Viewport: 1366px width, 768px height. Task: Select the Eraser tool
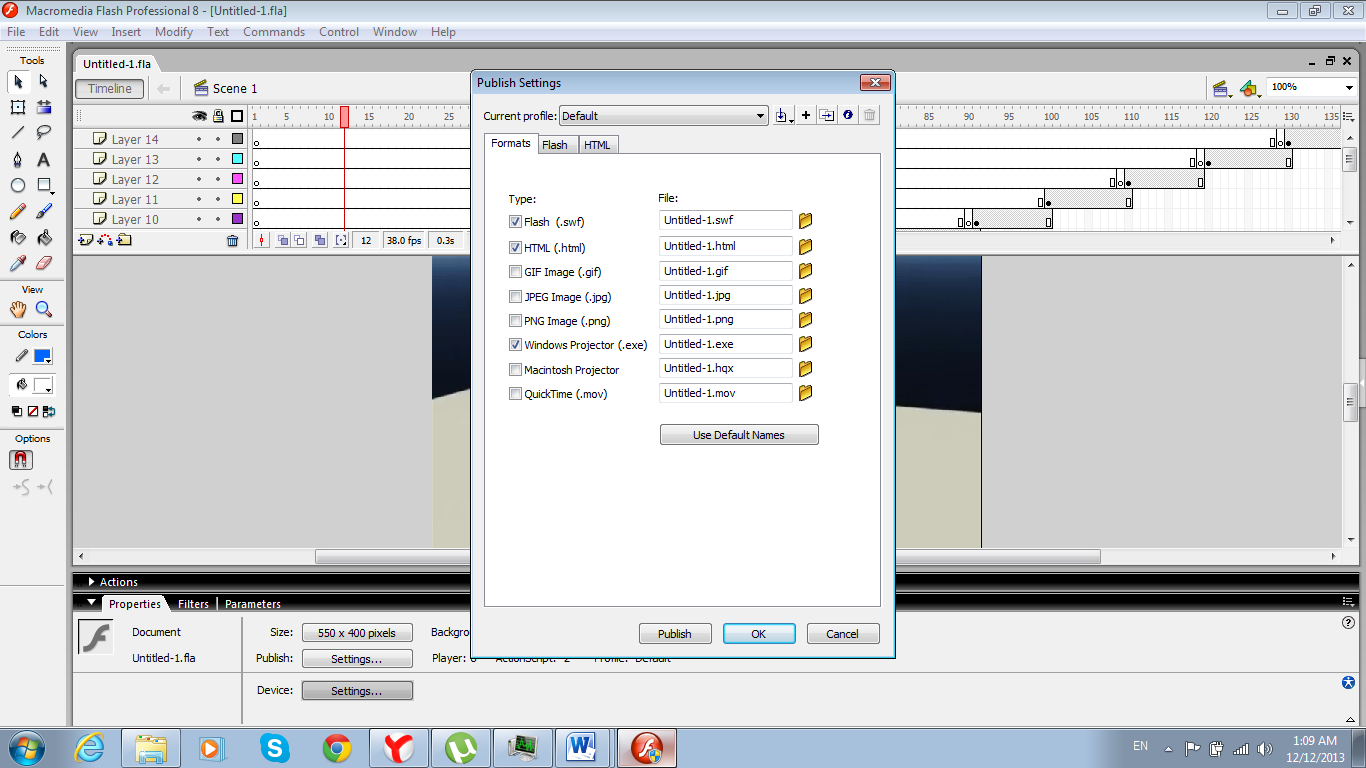coord(44,263)
